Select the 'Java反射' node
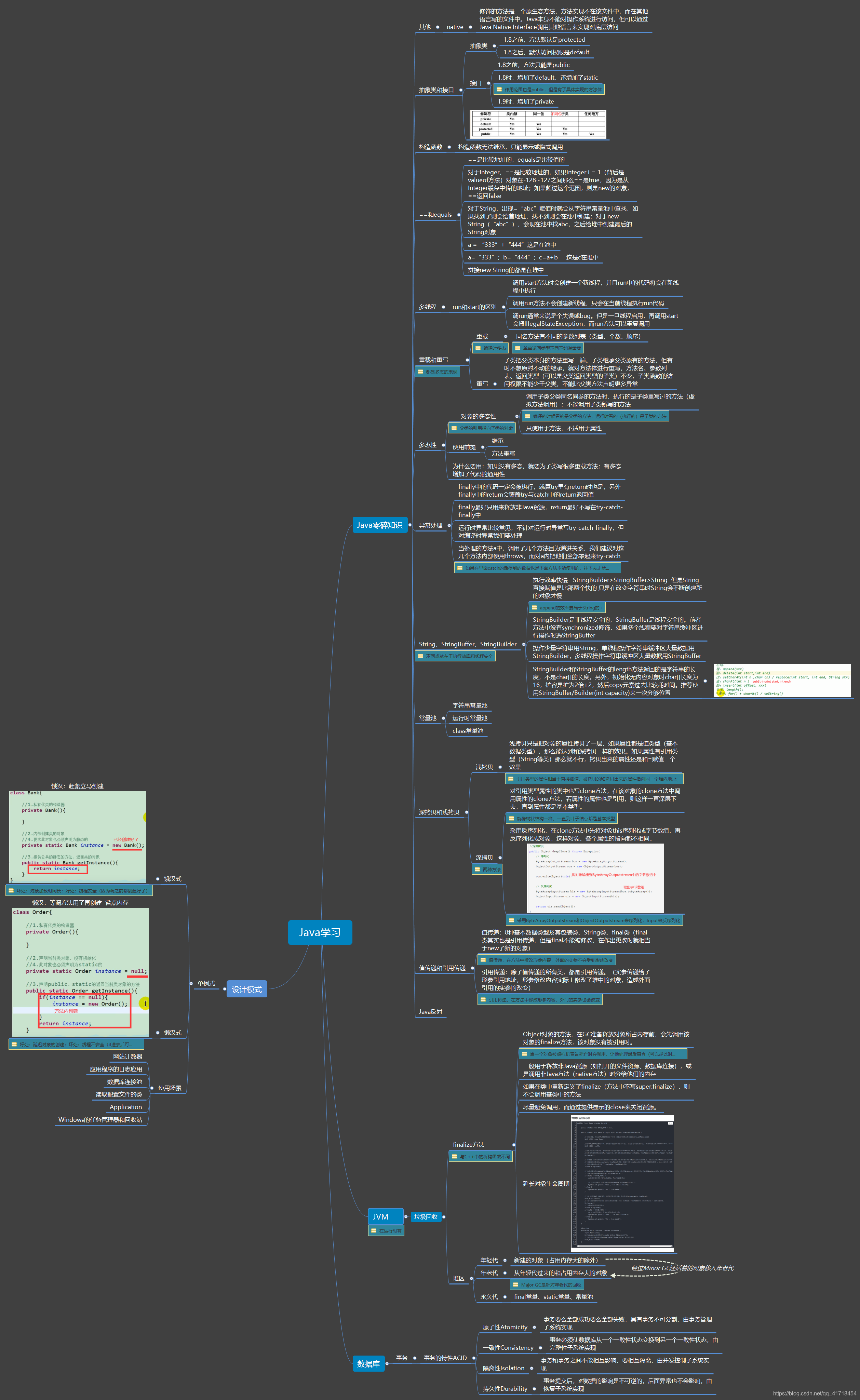 point(431,1012)
